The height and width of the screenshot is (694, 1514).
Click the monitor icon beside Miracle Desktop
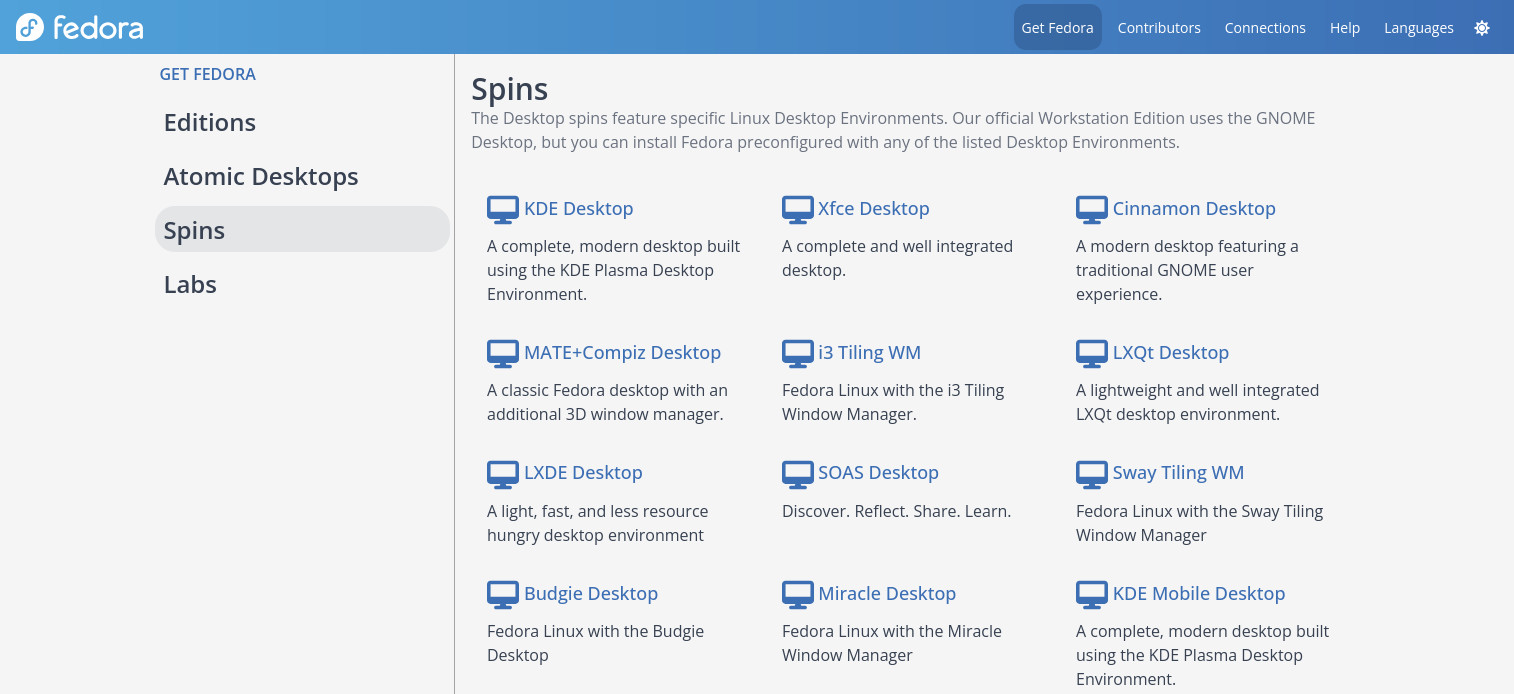pos(797,594)
